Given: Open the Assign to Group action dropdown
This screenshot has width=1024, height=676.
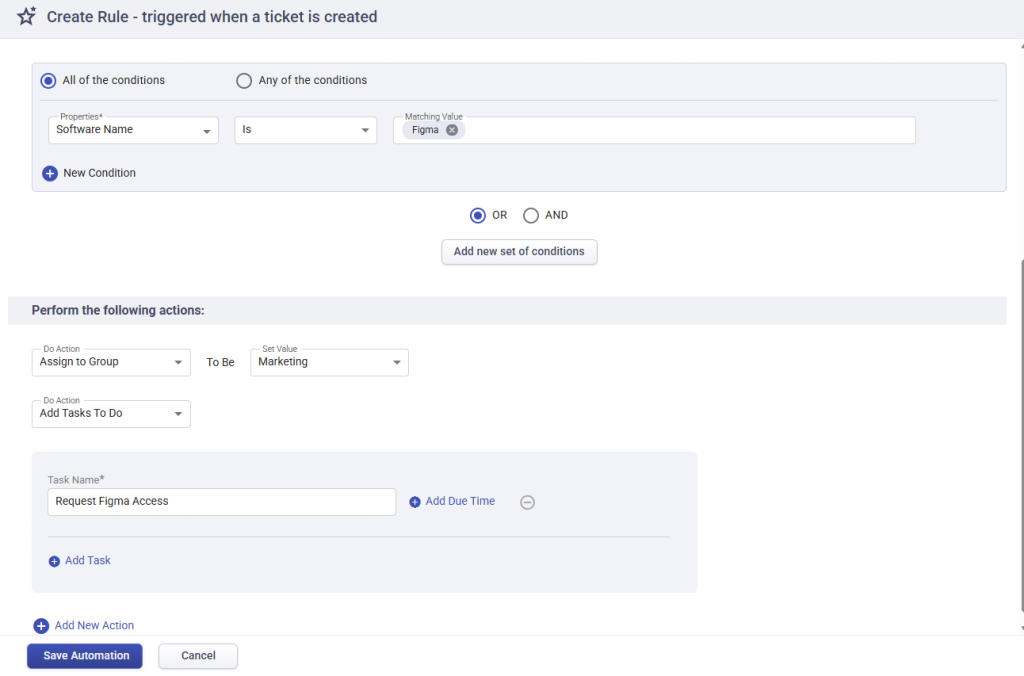Looking at the screenshot, I should 111,362.
